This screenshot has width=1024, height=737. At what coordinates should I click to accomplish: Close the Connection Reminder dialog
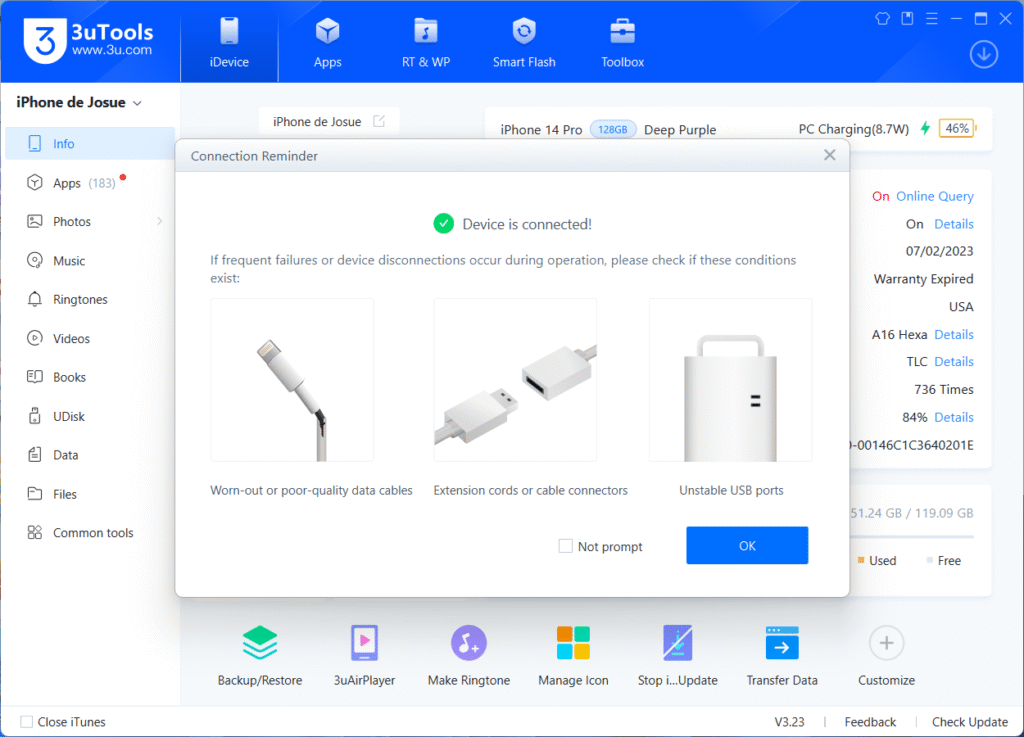[829, 155]
